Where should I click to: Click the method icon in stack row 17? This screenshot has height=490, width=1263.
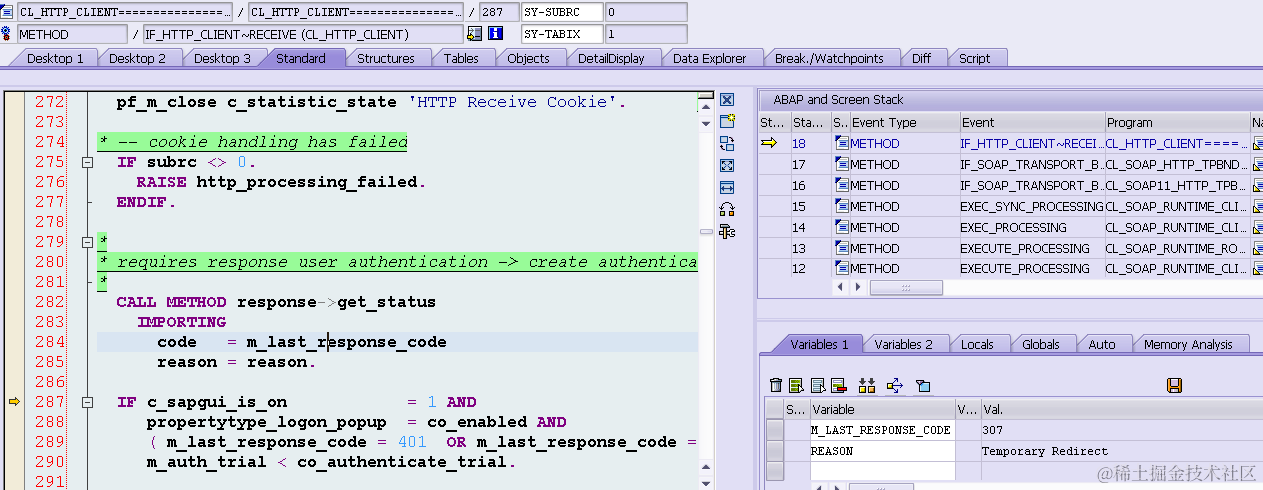point(841,164)
